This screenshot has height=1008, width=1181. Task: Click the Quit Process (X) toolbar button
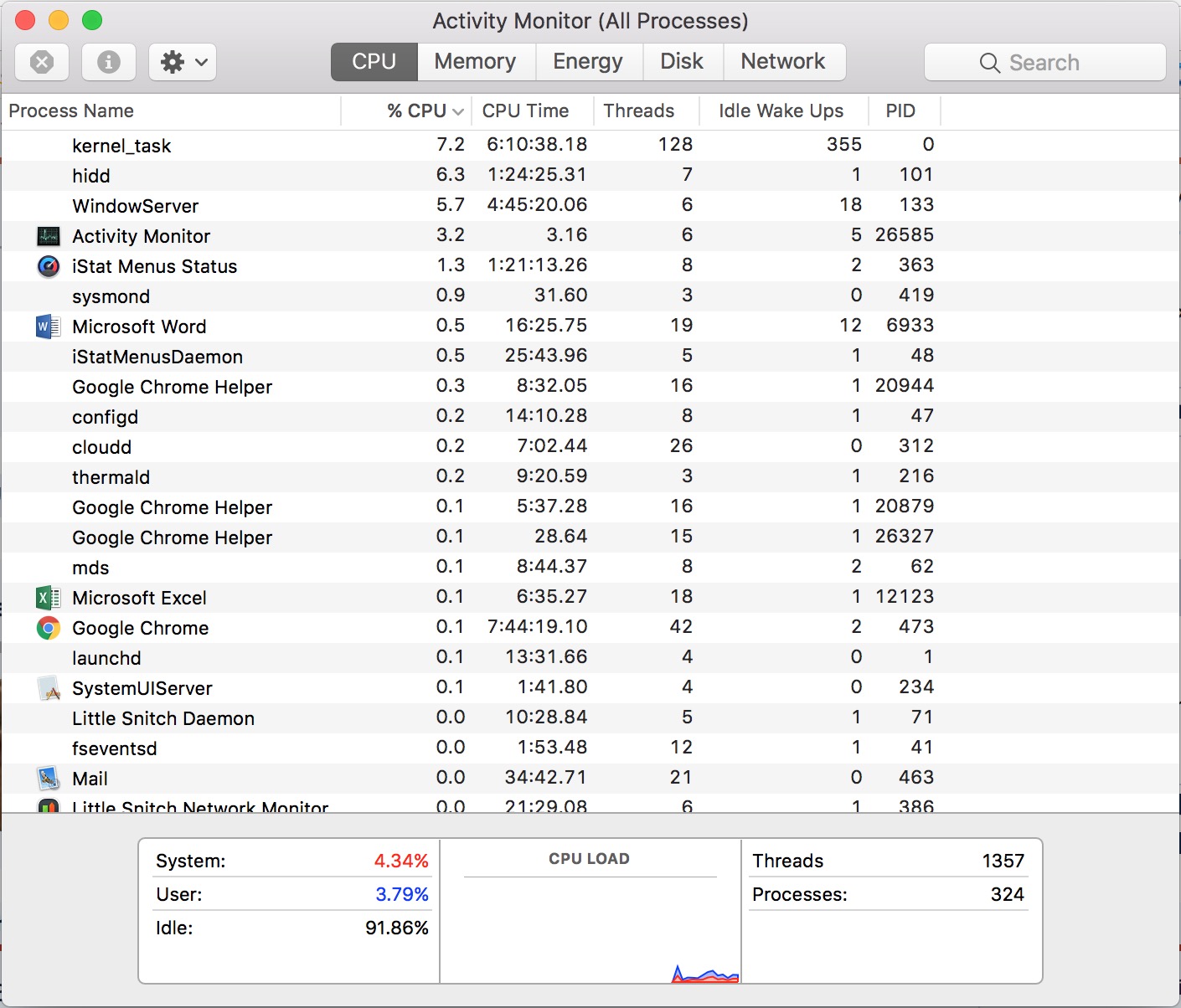pos(42,62)
